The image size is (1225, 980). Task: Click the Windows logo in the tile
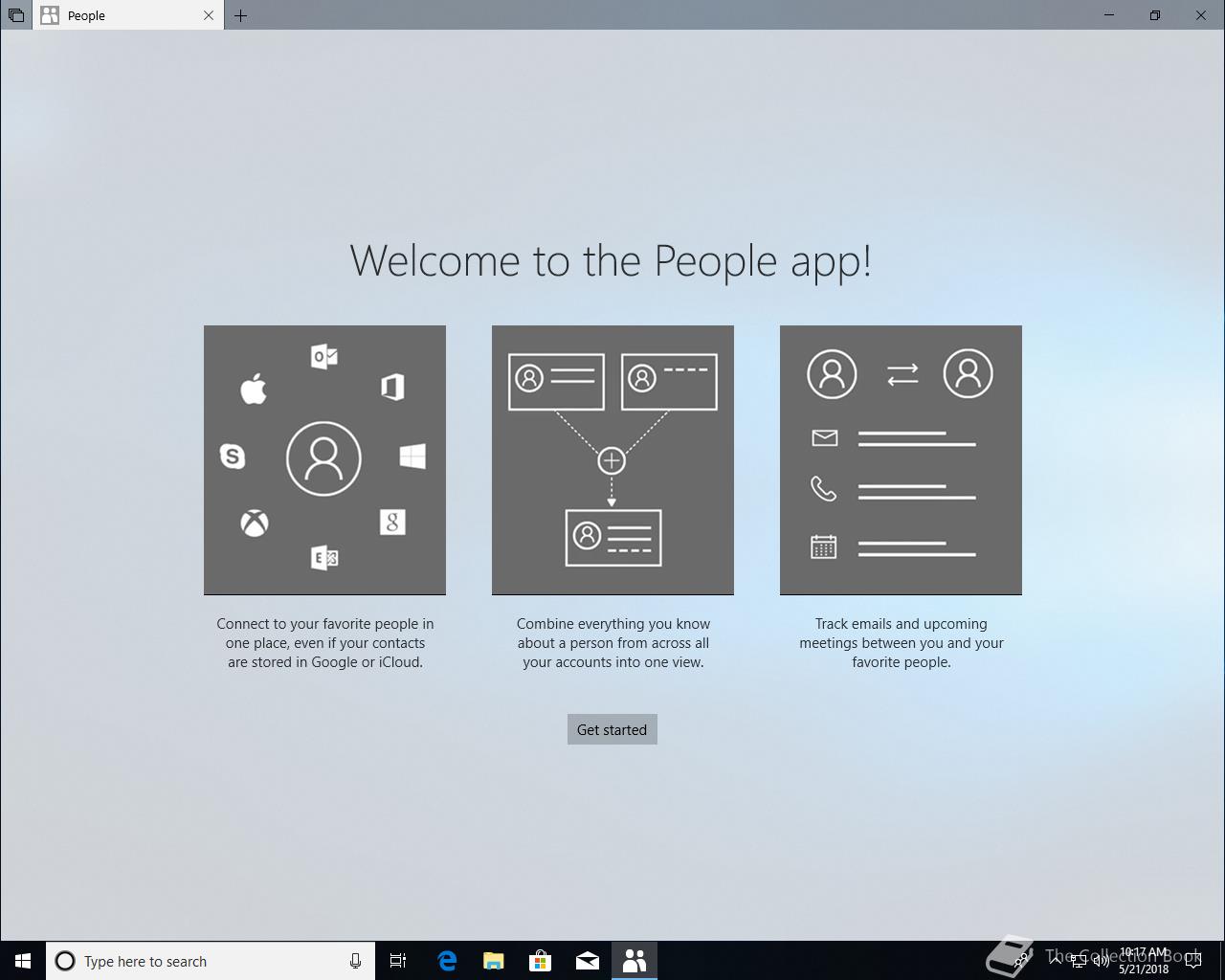[412, 457]
